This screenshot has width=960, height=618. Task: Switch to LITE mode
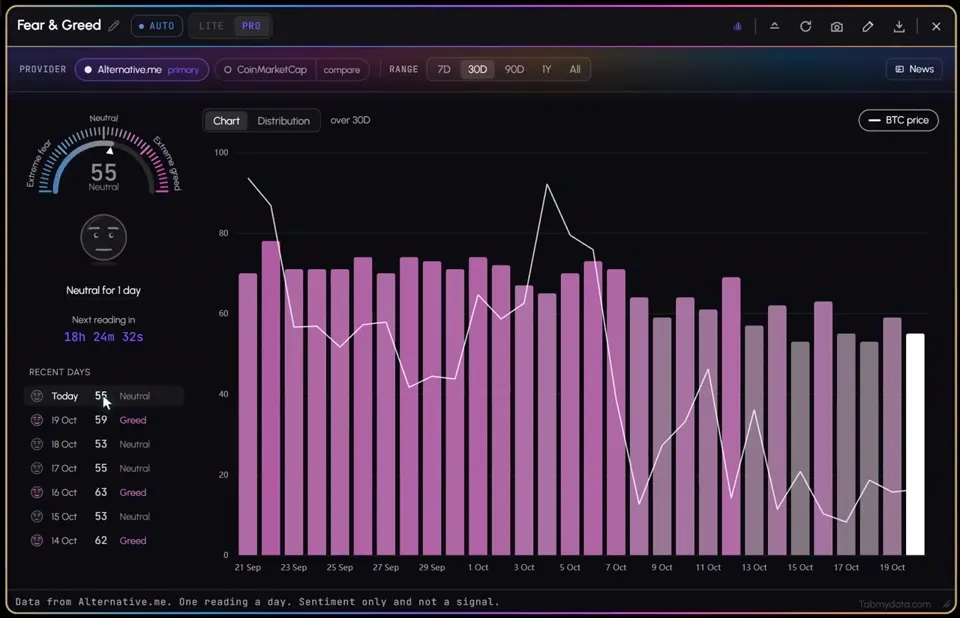[x=211, y=26]
